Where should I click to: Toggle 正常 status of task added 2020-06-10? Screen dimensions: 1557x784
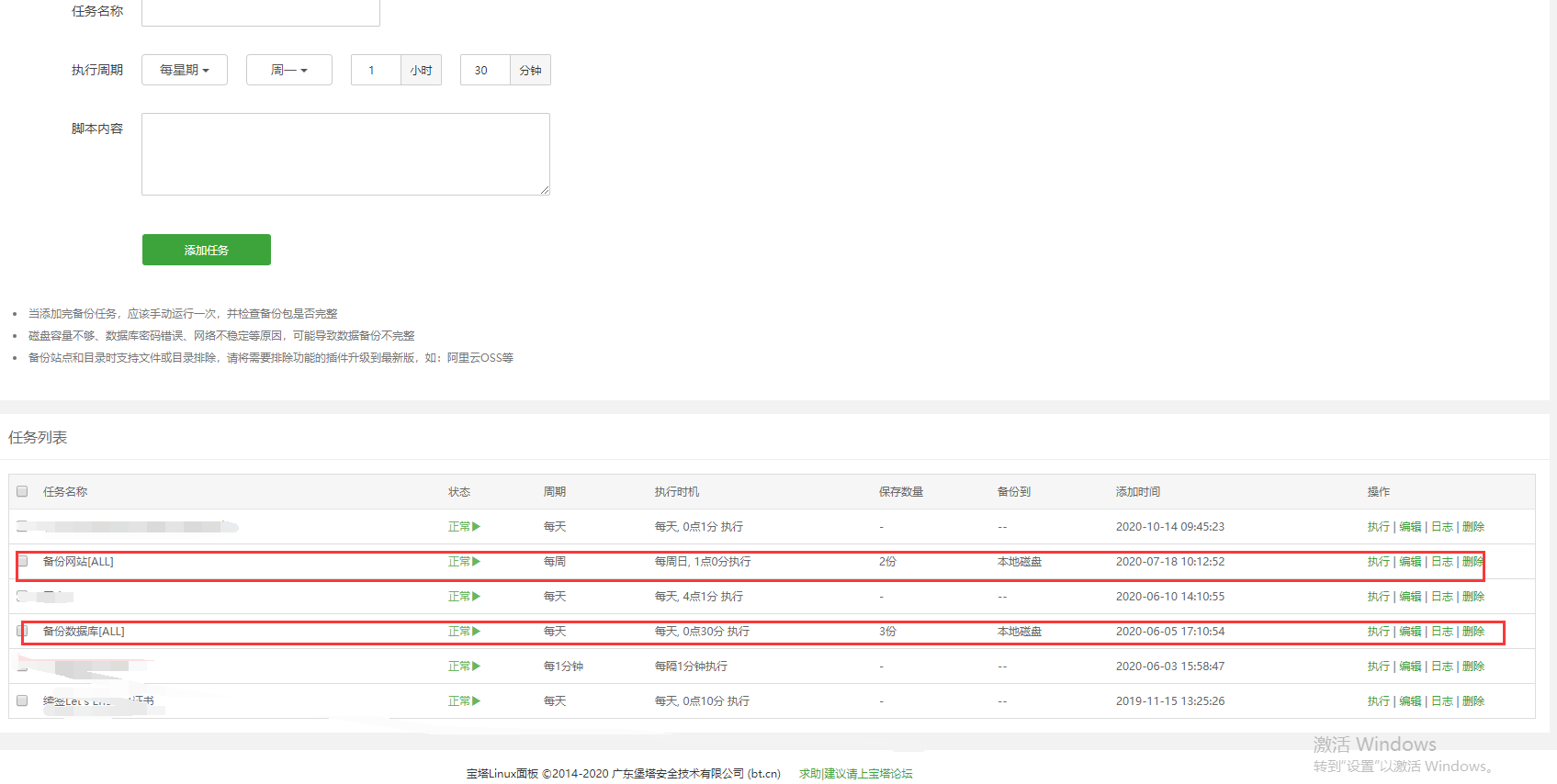464,597
